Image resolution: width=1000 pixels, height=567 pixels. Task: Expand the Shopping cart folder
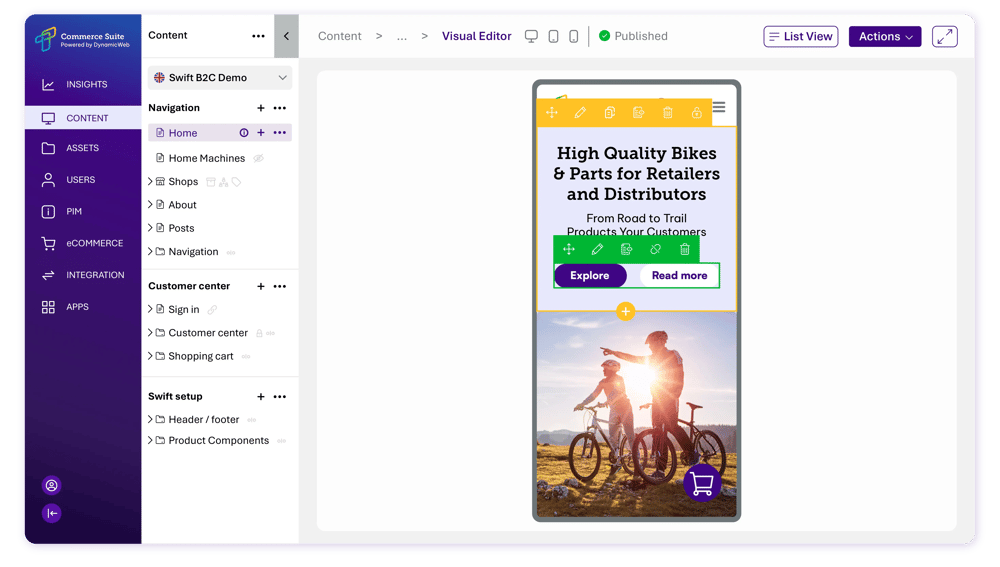point(151,356)
